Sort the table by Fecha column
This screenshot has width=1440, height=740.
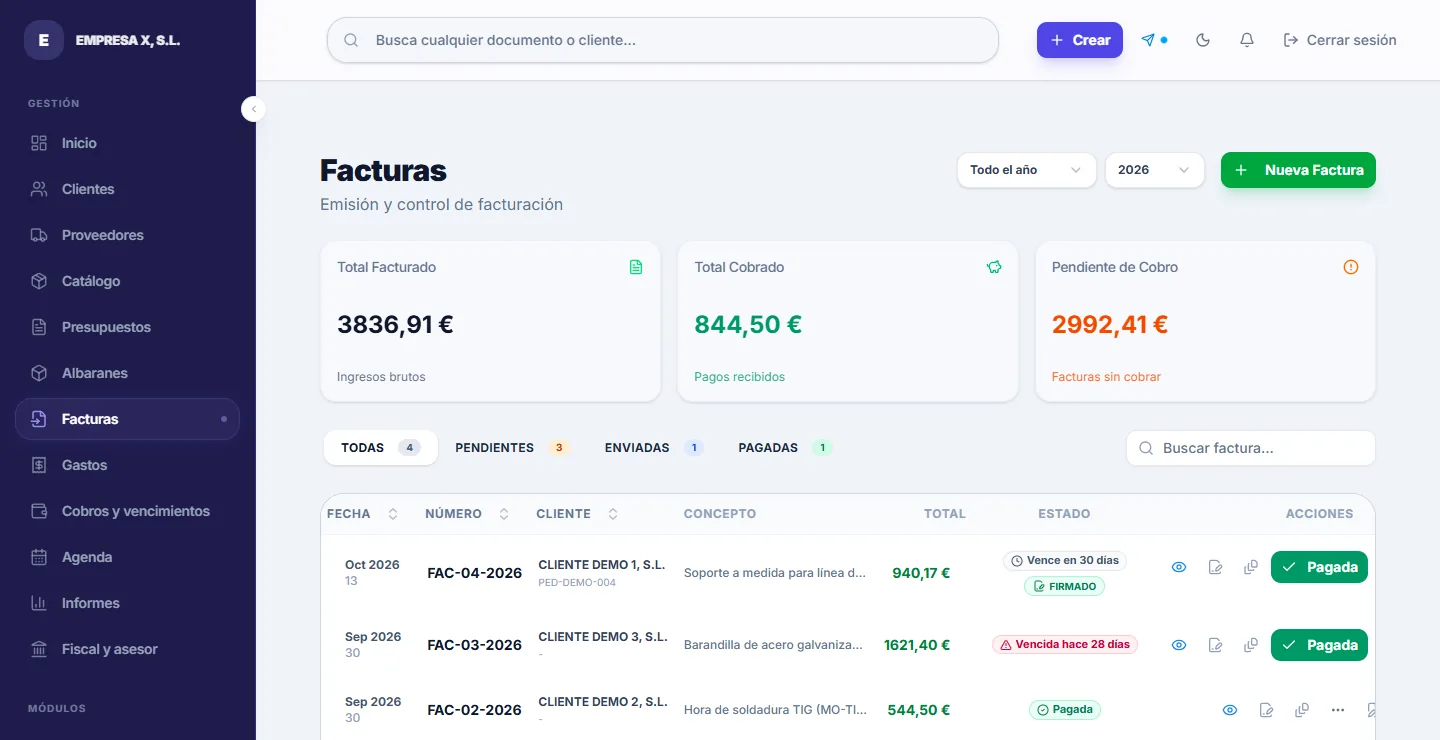[x=393, y=514]
